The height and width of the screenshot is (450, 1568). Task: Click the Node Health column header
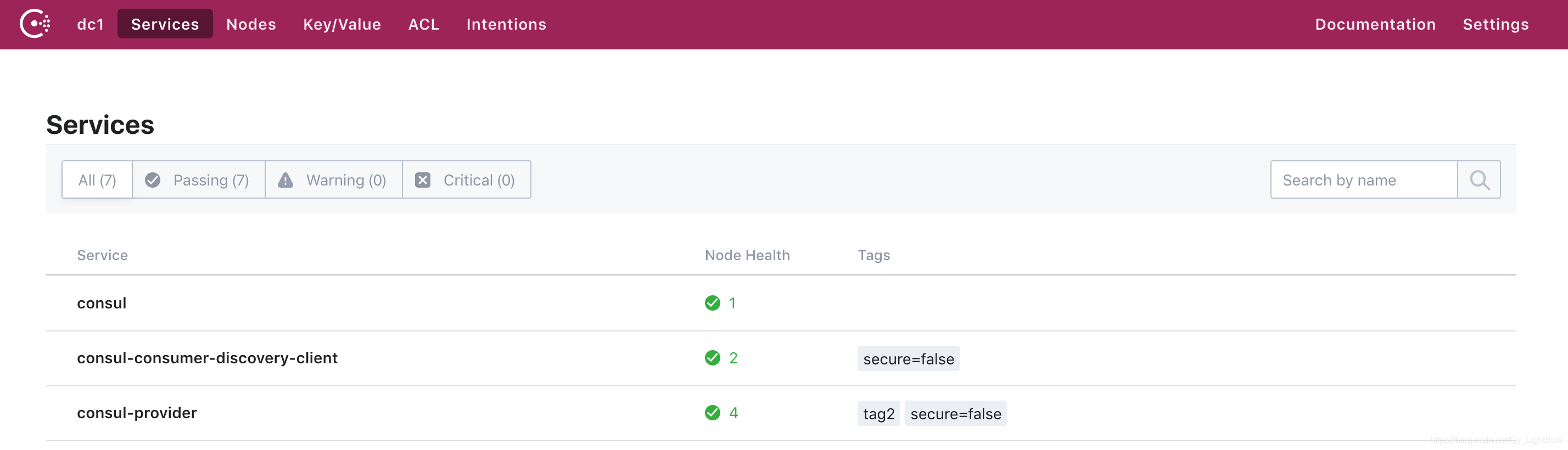(x=747, y=255)
